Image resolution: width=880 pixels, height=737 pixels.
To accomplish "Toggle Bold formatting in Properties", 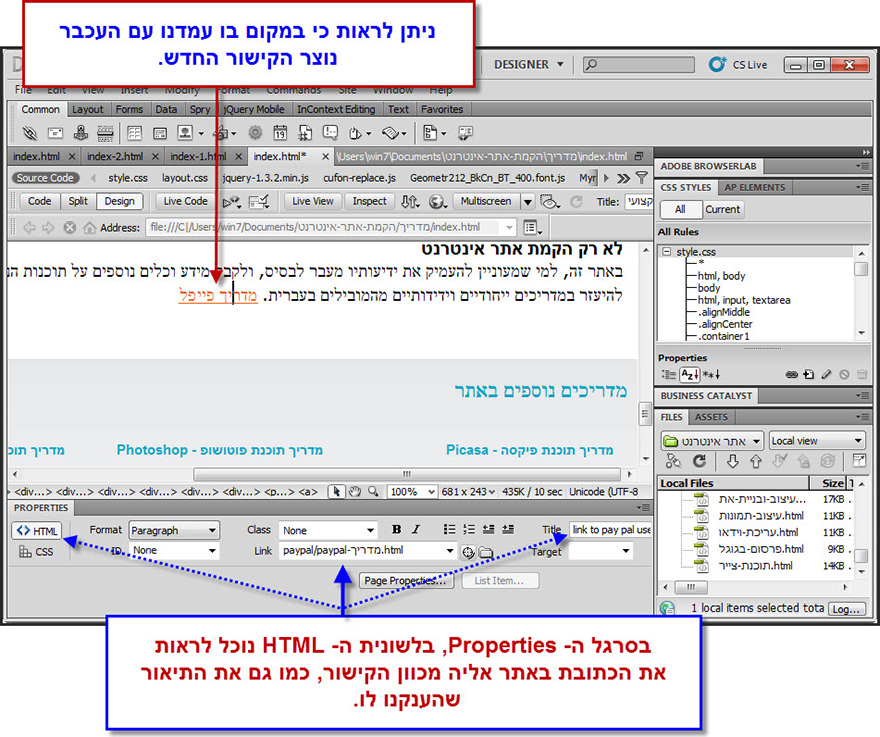I will click(x=396, y=529).
